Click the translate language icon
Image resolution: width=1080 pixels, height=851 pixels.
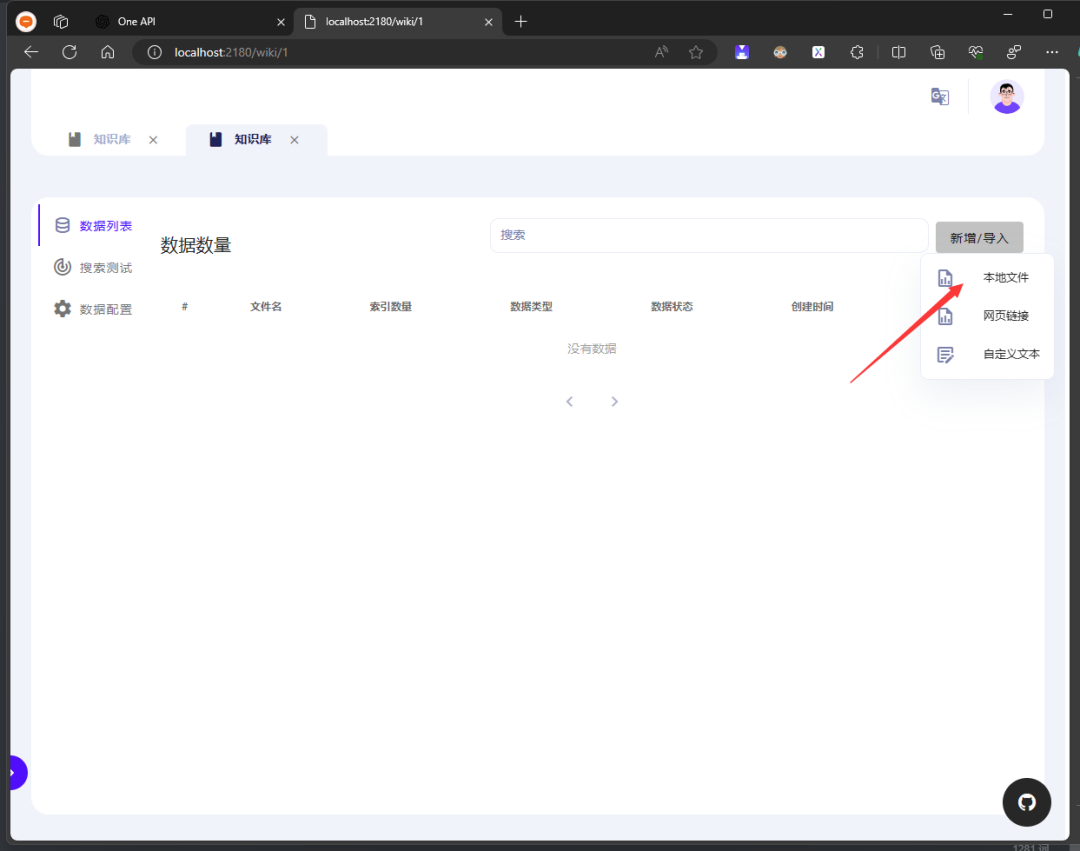[x=939, y=97]
